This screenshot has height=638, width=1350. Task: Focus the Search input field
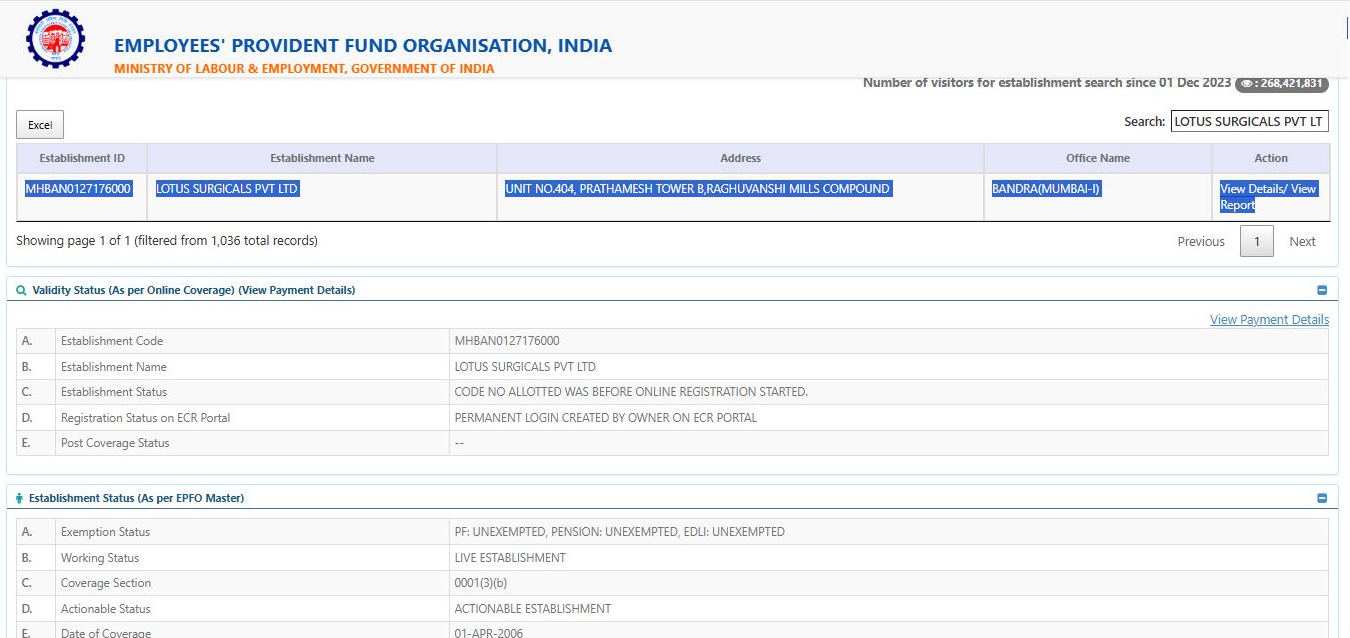point(1249,121)
